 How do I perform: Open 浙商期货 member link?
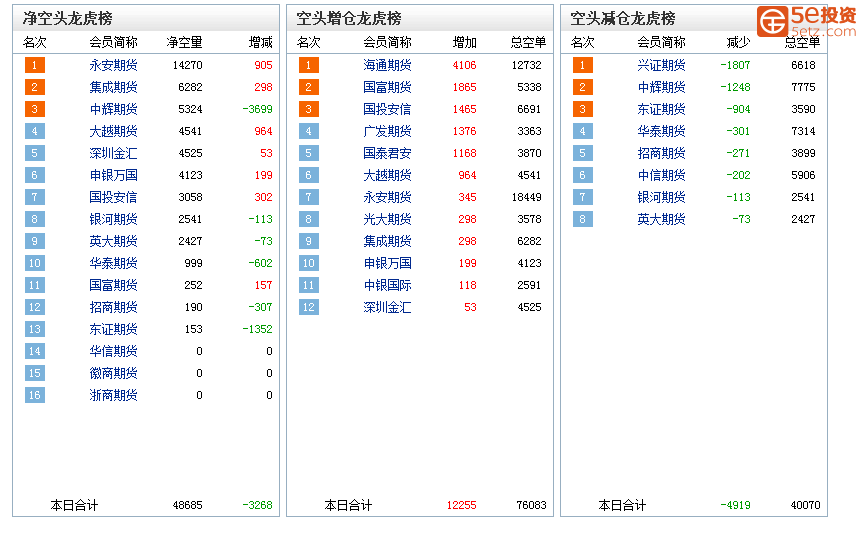(x=113, y=396)
